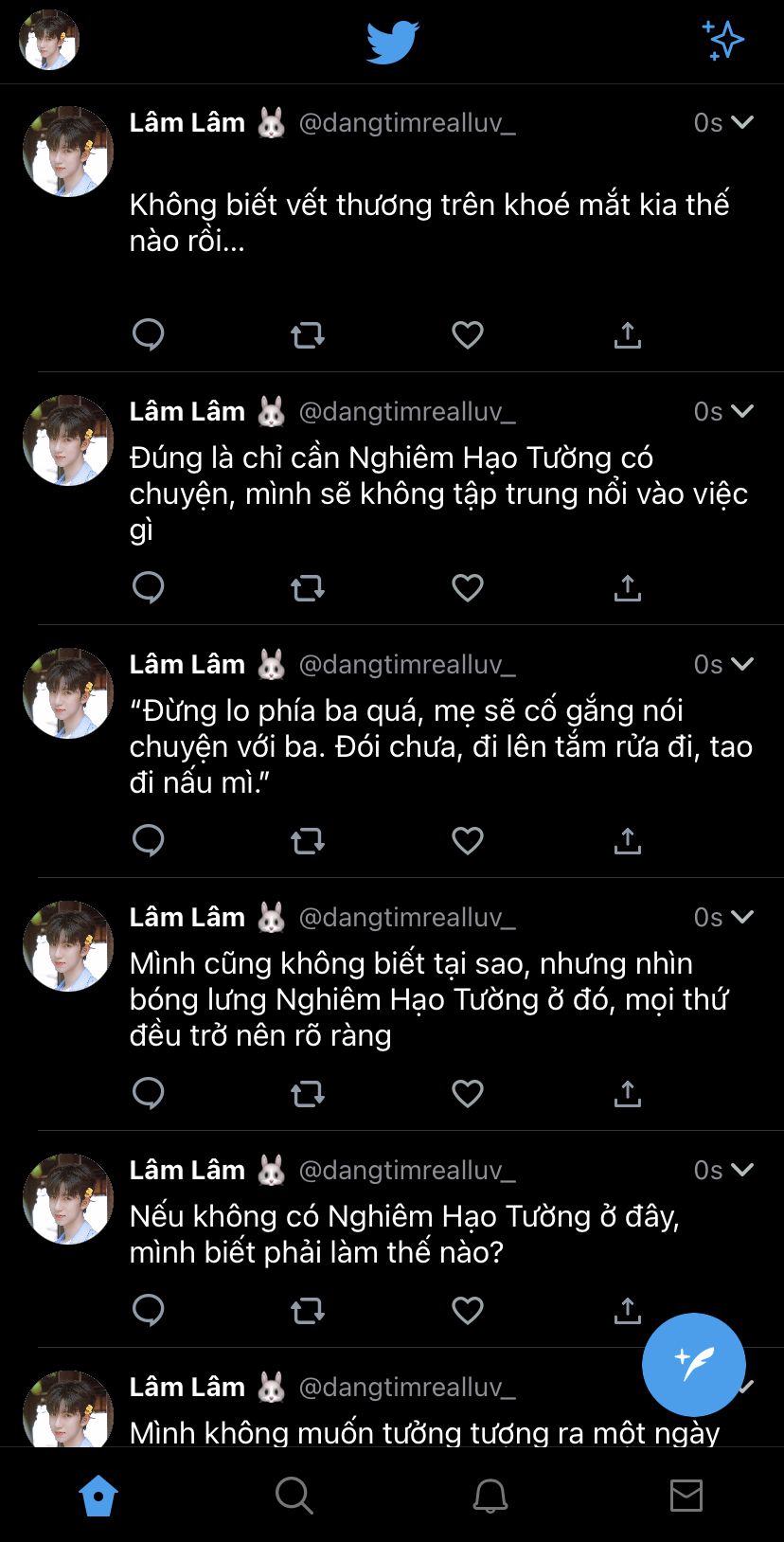Like the 'Đừng lo phía ba quá' tweet
Viewport: 784px width, 1542px height.
tap(468, 840)
